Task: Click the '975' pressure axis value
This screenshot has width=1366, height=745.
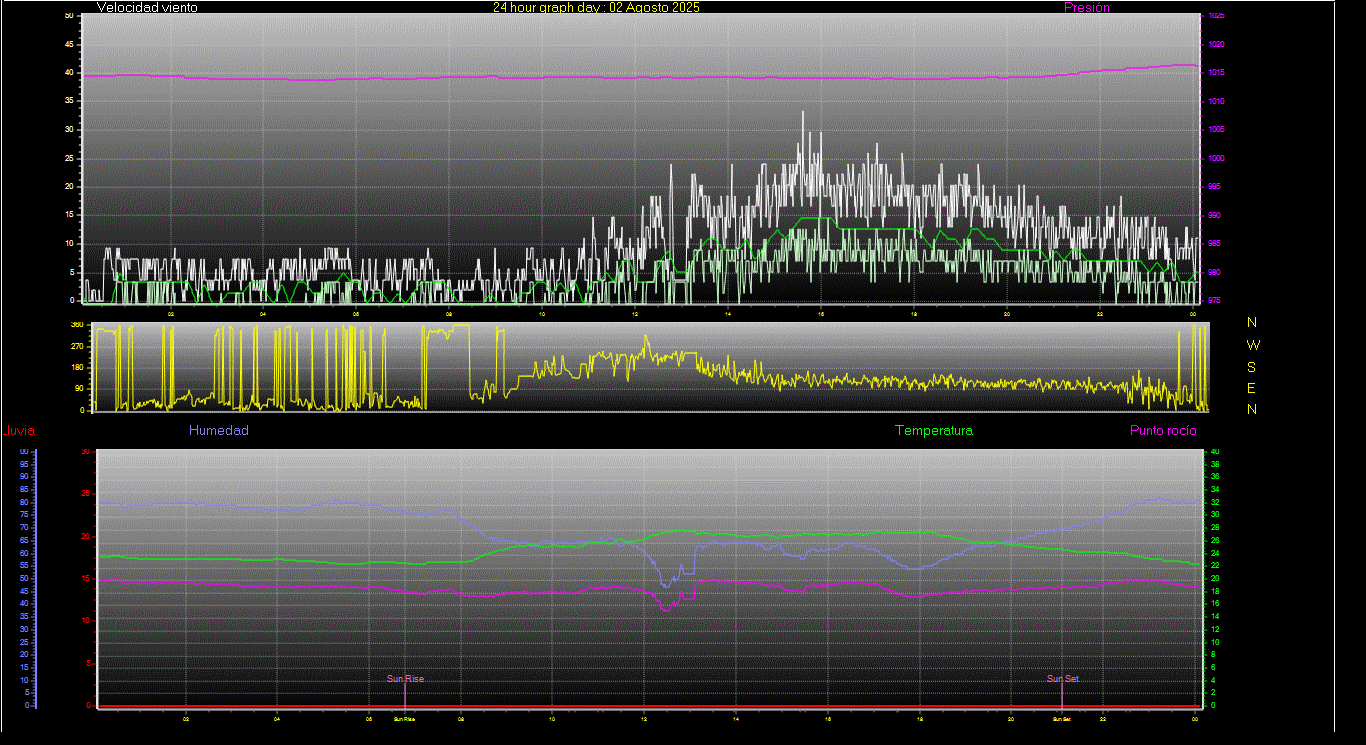Action: pos(1215,300)
